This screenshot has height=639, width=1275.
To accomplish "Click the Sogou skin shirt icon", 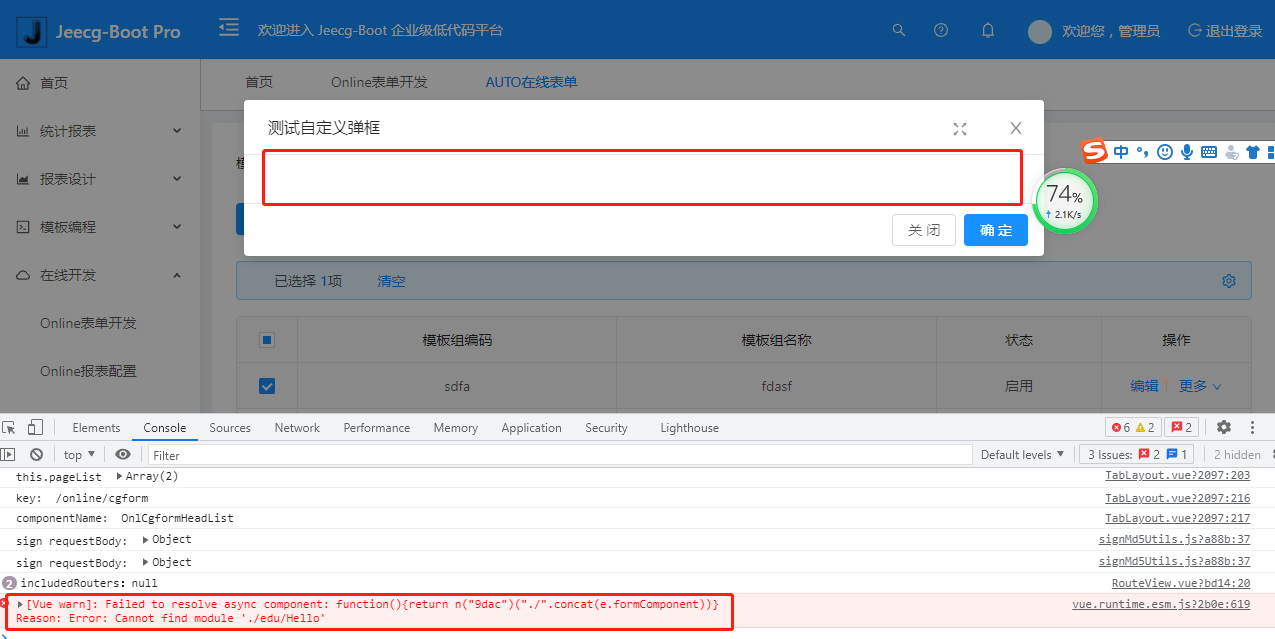I will pyautogui.click(x=1253, y=152).
